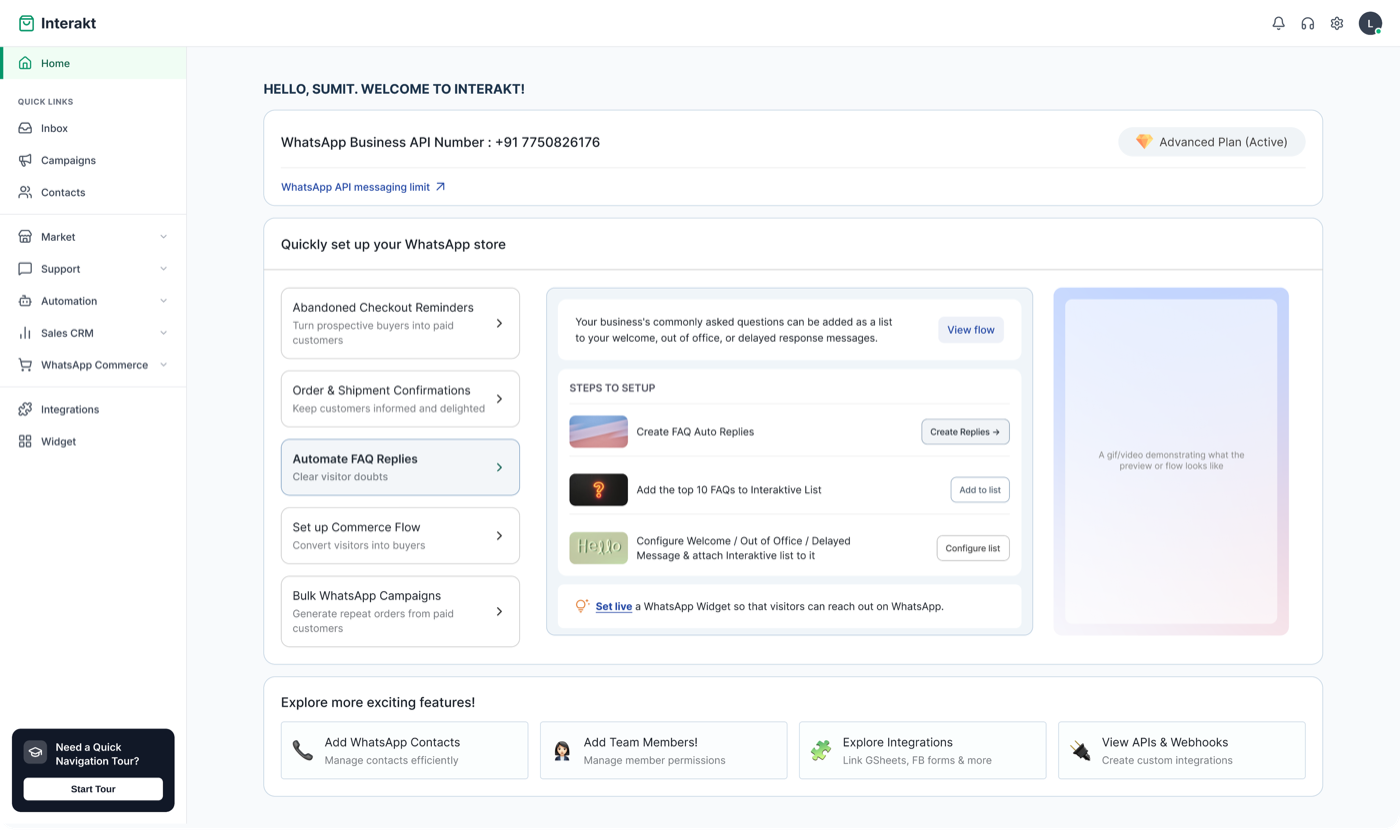The height and width of the screenshot is (830, 1400).
Task: Click the telephone icon on Add WhatsApp Contacts
Action: pos(302,750)
